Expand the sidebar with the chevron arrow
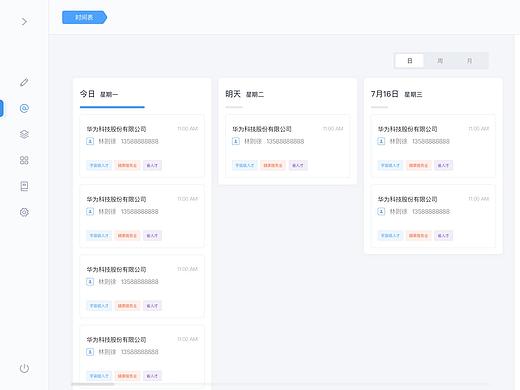The height and width of the screenshot is (390, 520). tap(24, 22)
